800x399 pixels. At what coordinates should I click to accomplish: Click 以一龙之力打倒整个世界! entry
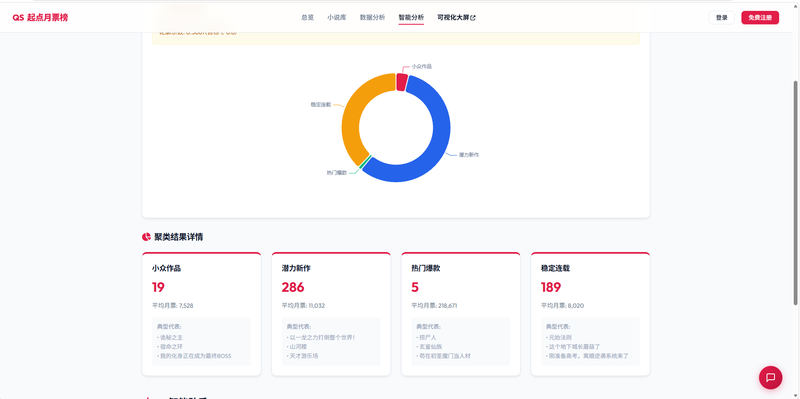click(321, 337)
